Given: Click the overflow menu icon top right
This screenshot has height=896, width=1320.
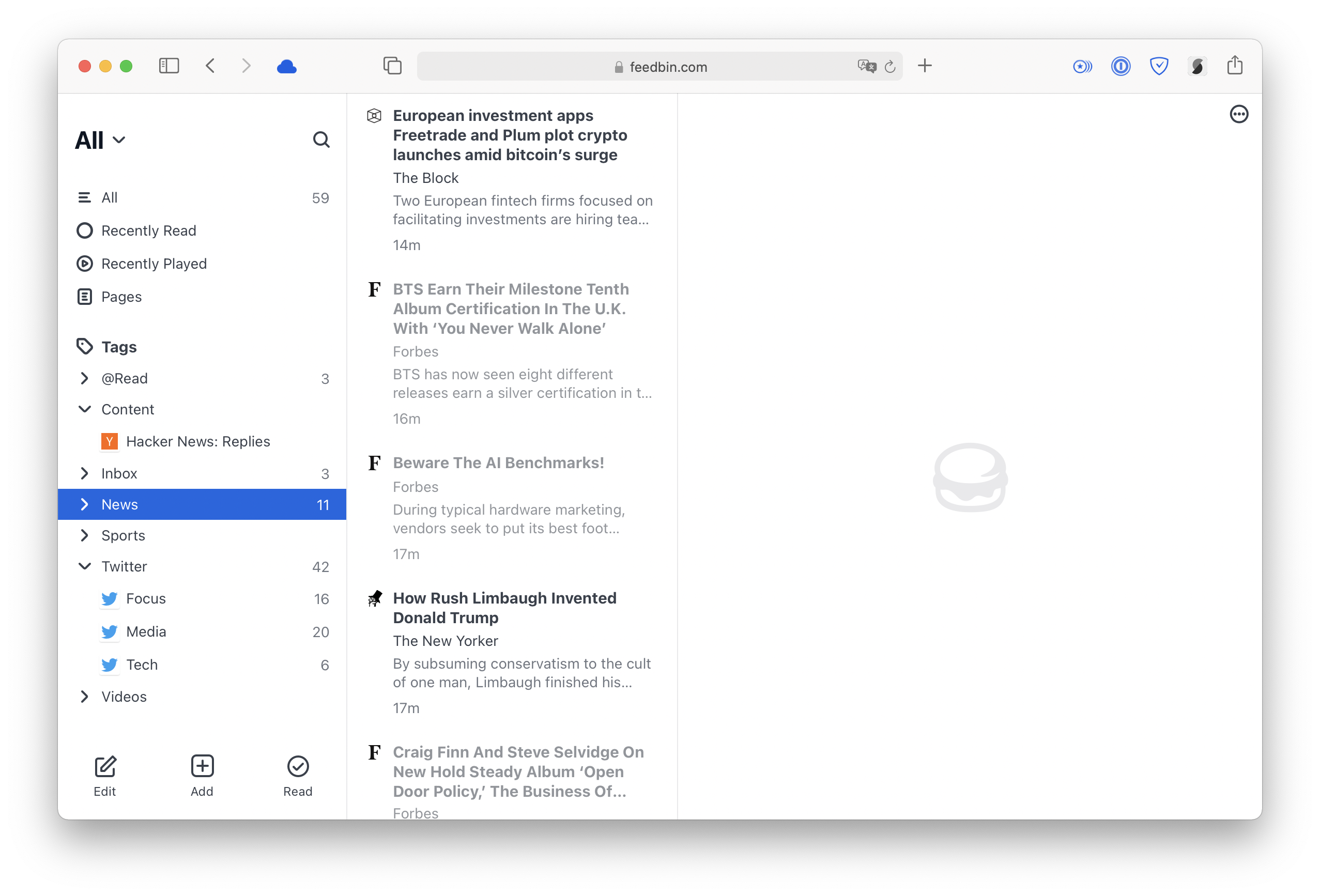Looking at the screenshot, I should [1238, 114].
